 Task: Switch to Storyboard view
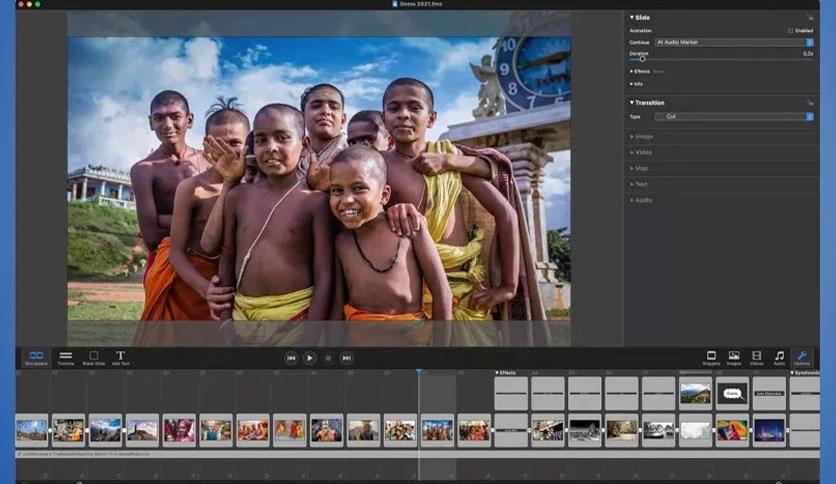tap(36, 358)
